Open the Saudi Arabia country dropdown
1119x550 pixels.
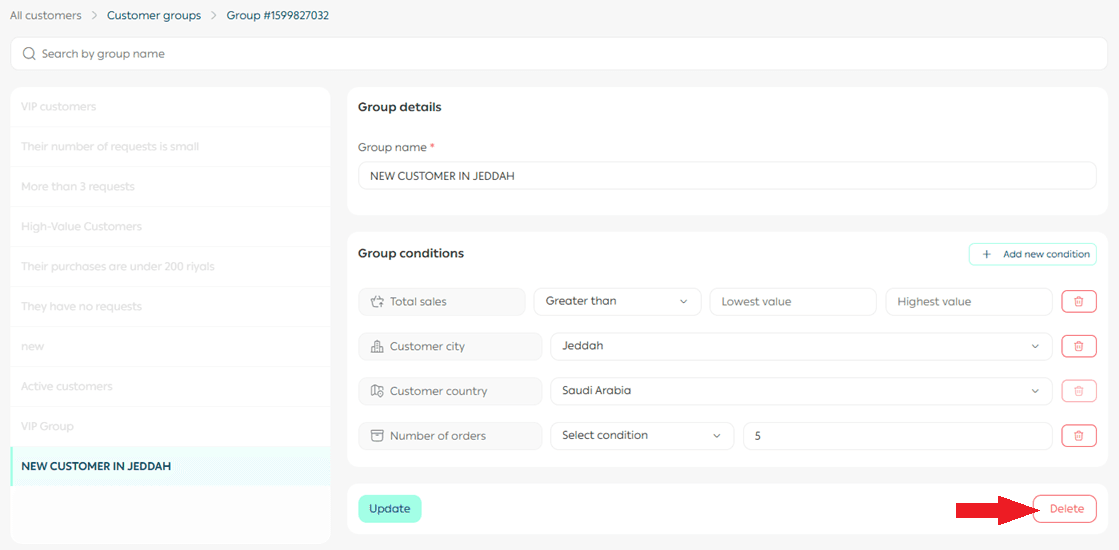(800, 391)
